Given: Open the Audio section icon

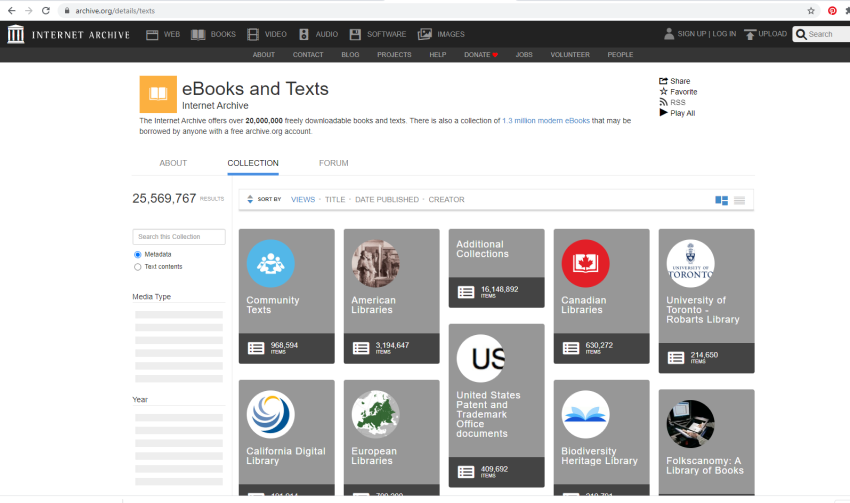Looking at the screenshot, I should pos(304,35).
